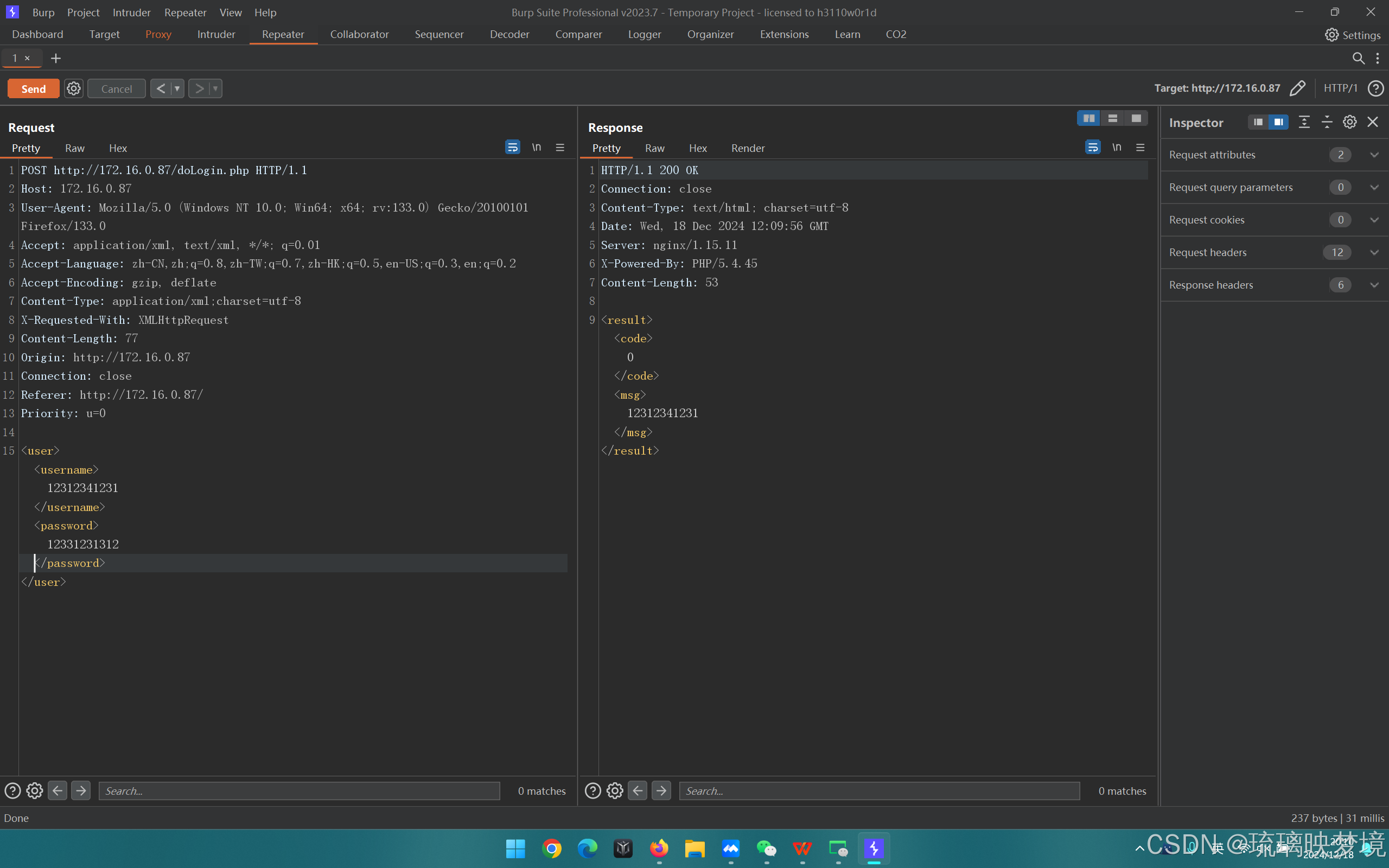Expand Request headers section

(1374, 253)
